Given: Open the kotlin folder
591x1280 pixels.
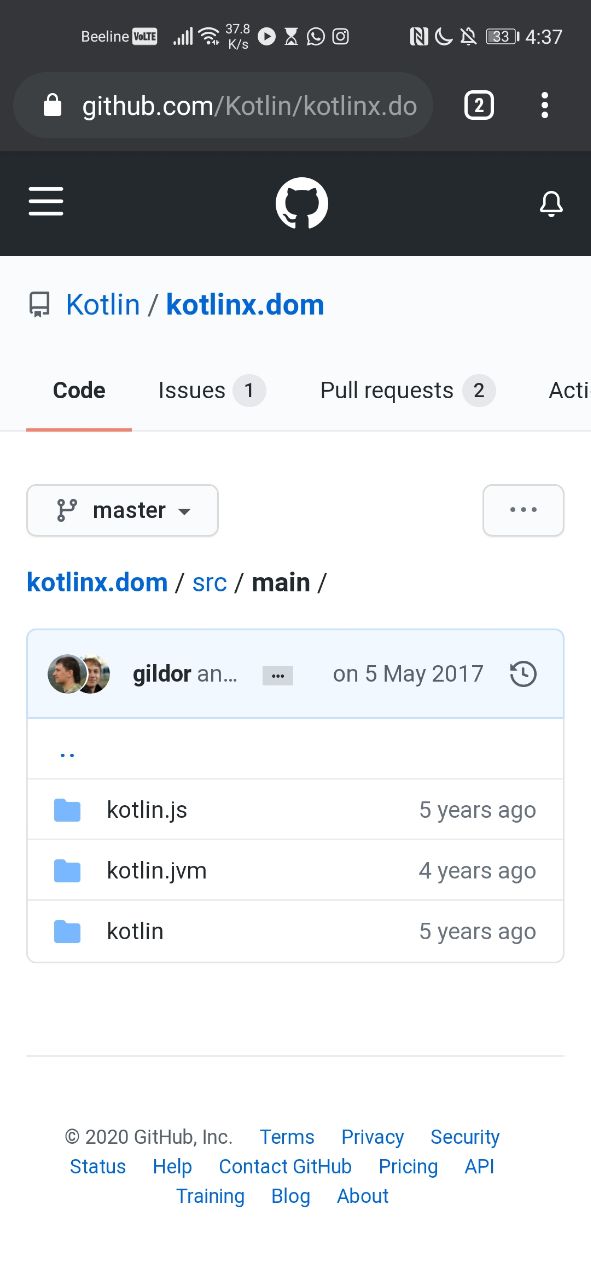Looking at the screenshot, I should (x=135, y=931).
